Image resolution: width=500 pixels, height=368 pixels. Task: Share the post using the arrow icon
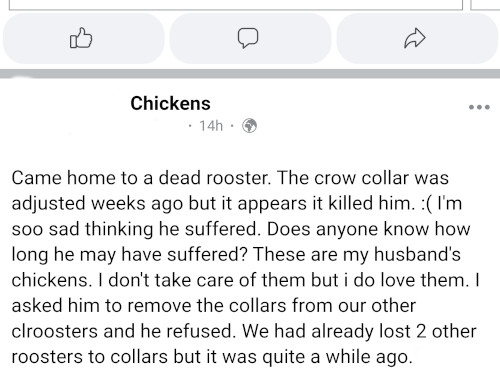coord(417,39)
